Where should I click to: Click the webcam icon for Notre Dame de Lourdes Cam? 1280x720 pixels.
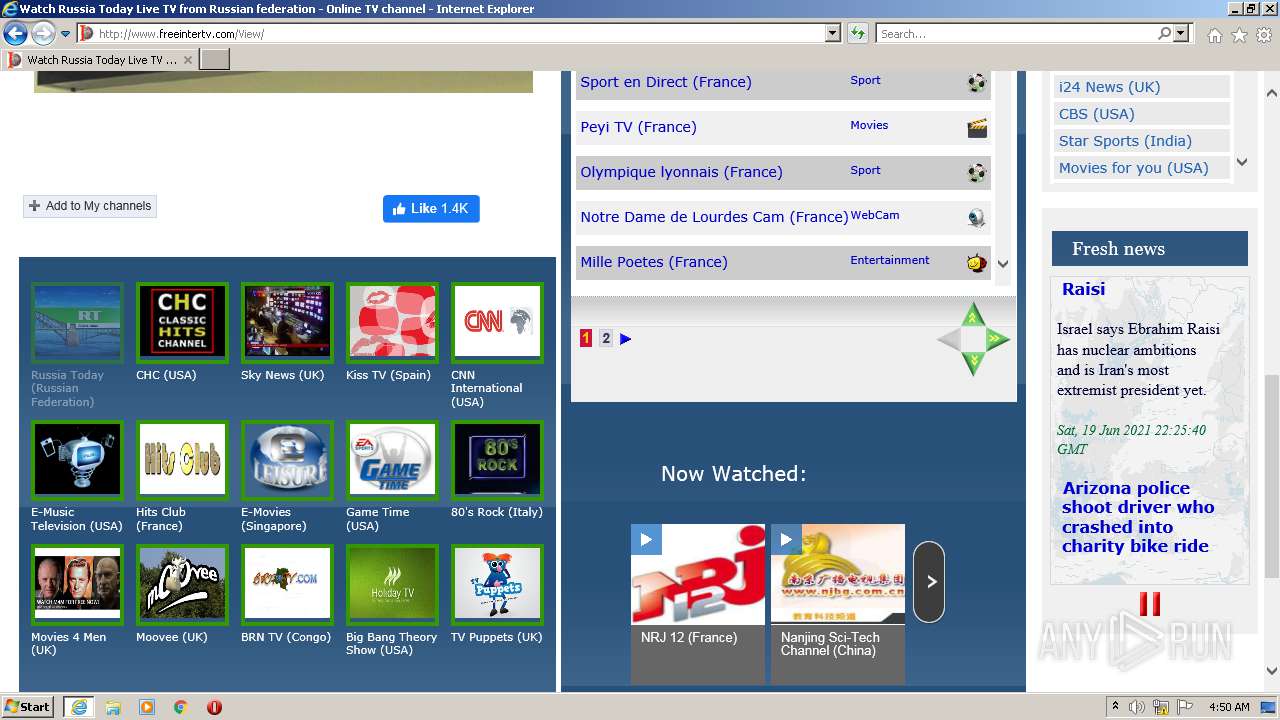[977, 217]
